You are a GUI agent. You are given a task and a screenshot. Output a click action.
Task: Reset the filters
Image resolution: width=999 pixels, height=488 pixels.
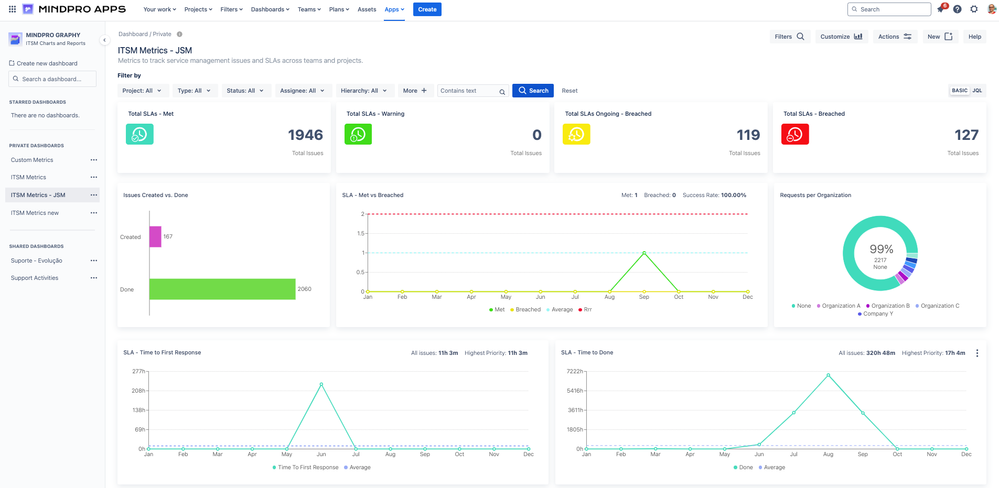[x=570, y=91]
